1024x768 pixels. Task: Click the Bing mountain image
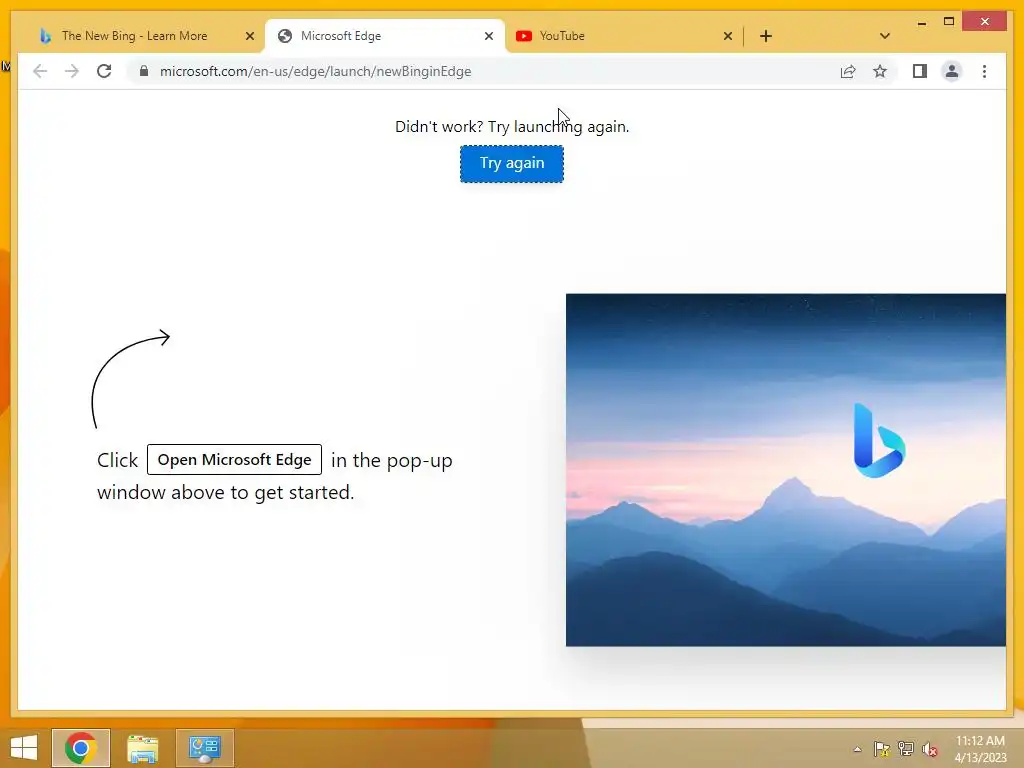pos(786,470)
